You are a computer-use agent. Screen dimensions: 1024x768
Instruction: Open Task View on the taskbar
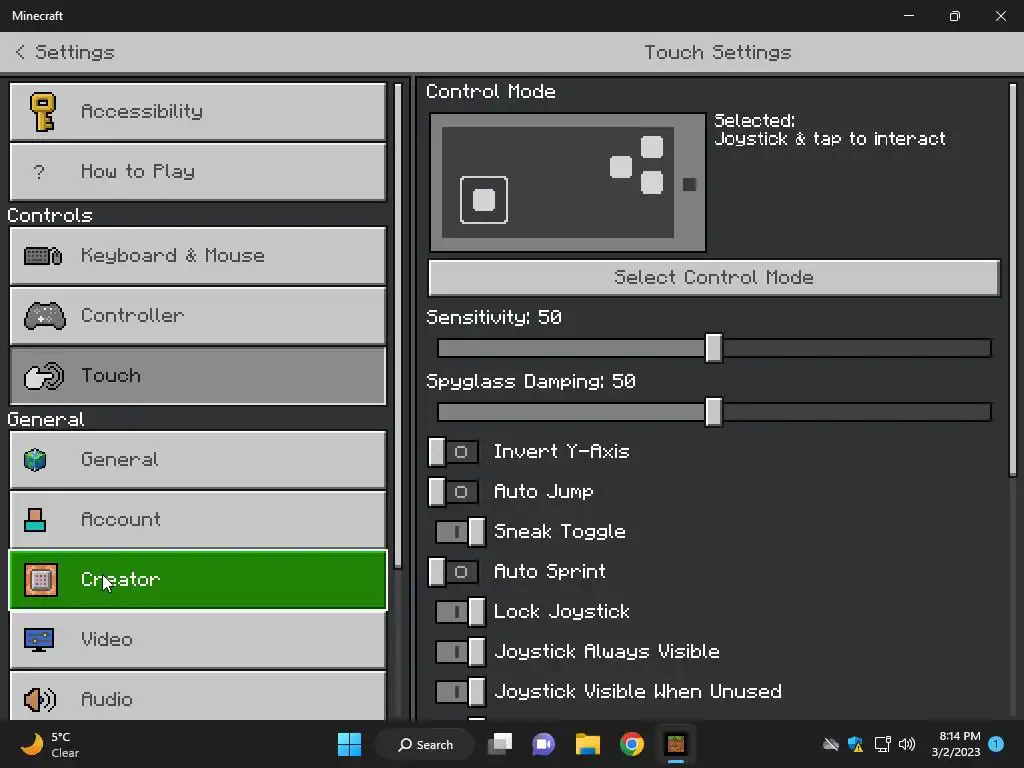coord(500,744)
